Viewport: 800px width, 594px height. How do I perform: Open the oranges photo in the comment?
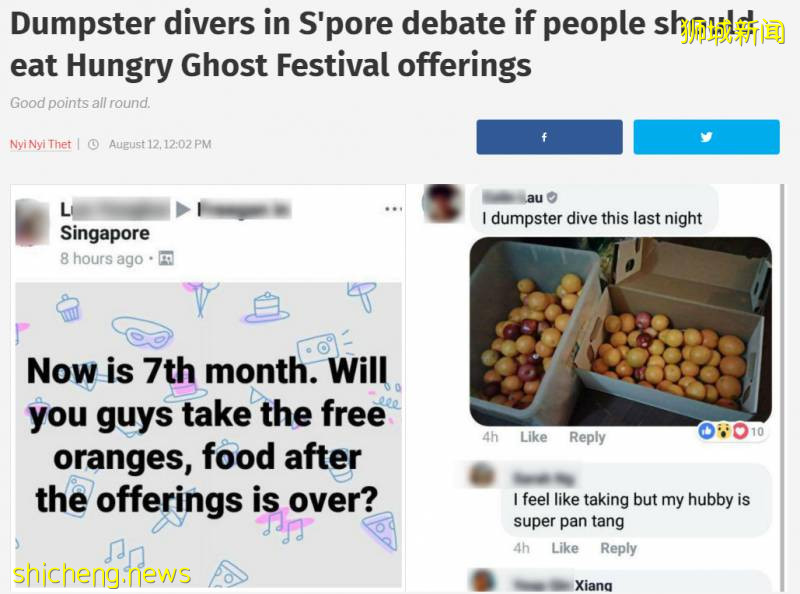(x=620, y=330)
